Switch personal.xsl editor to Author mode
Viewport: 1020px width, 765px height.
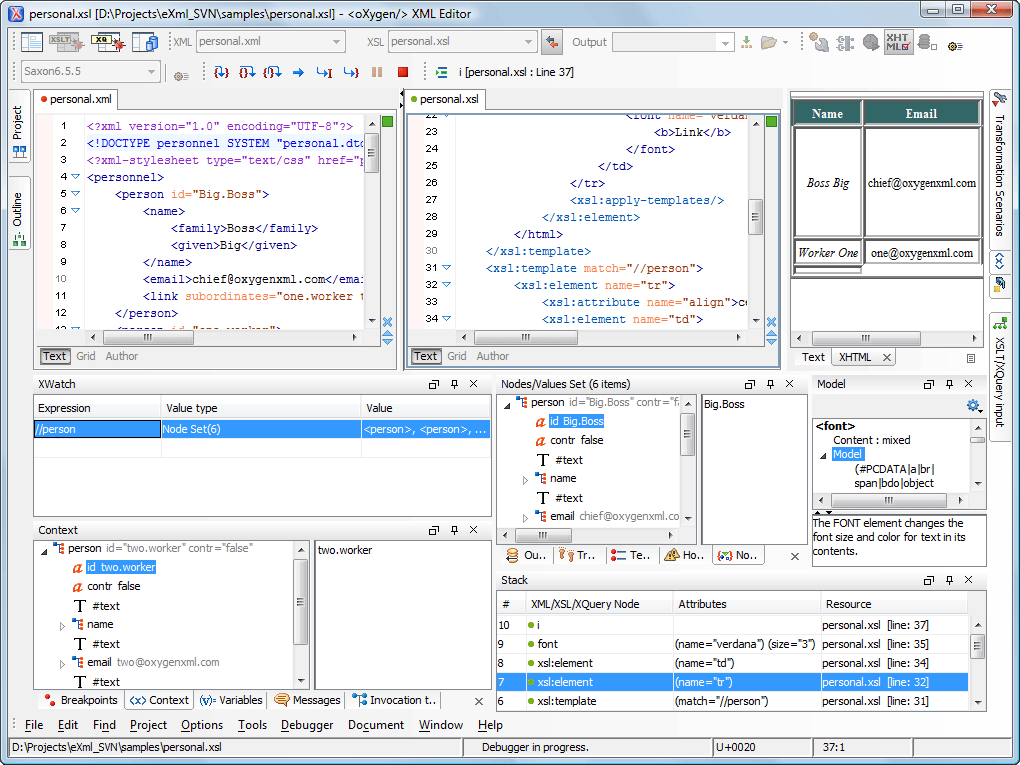coord(492,356)
